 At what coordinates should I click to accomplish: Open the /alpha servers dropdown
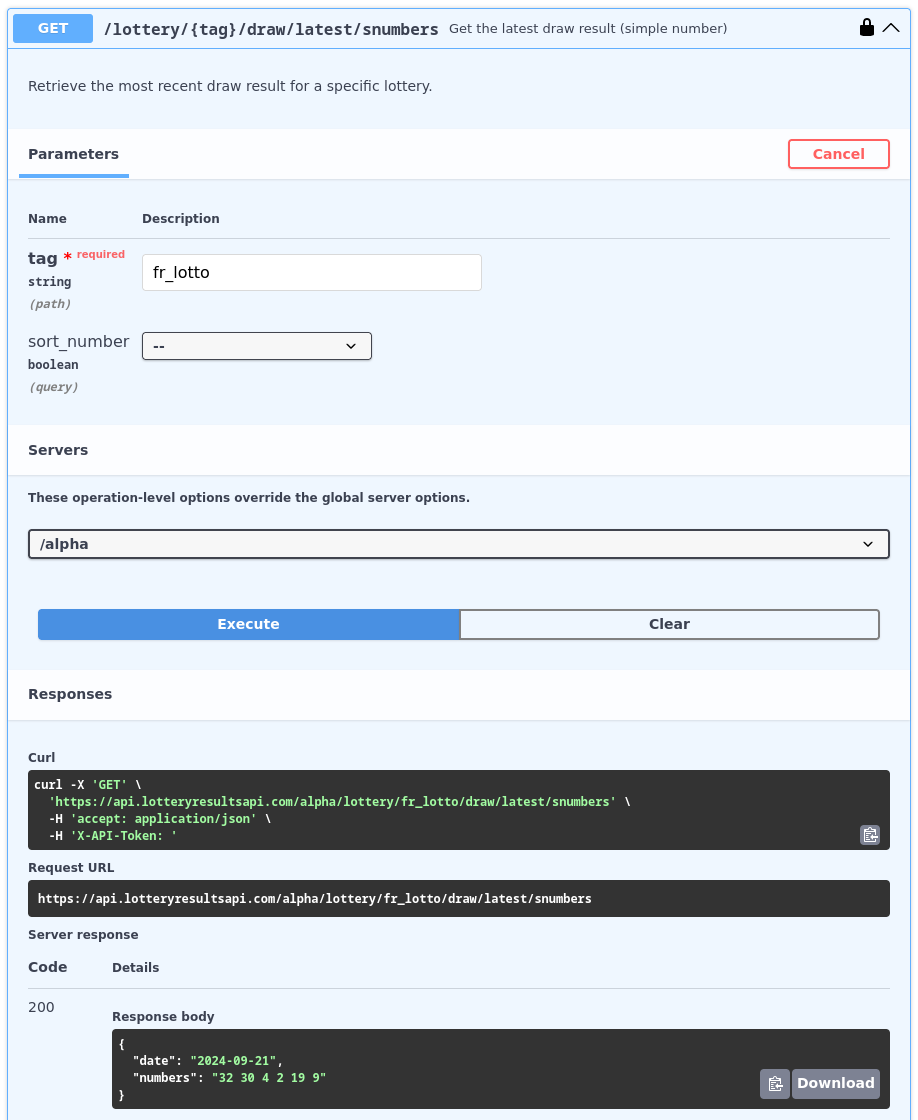(x=458, y=544)
